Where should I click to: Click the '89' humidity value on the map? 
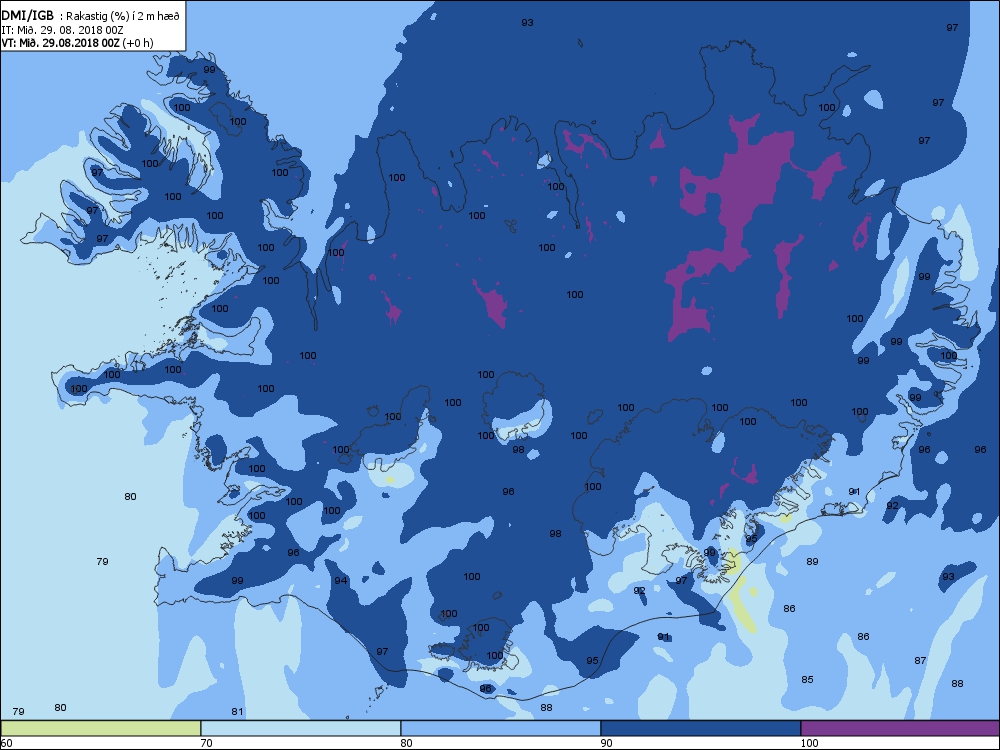click(812, 562)
